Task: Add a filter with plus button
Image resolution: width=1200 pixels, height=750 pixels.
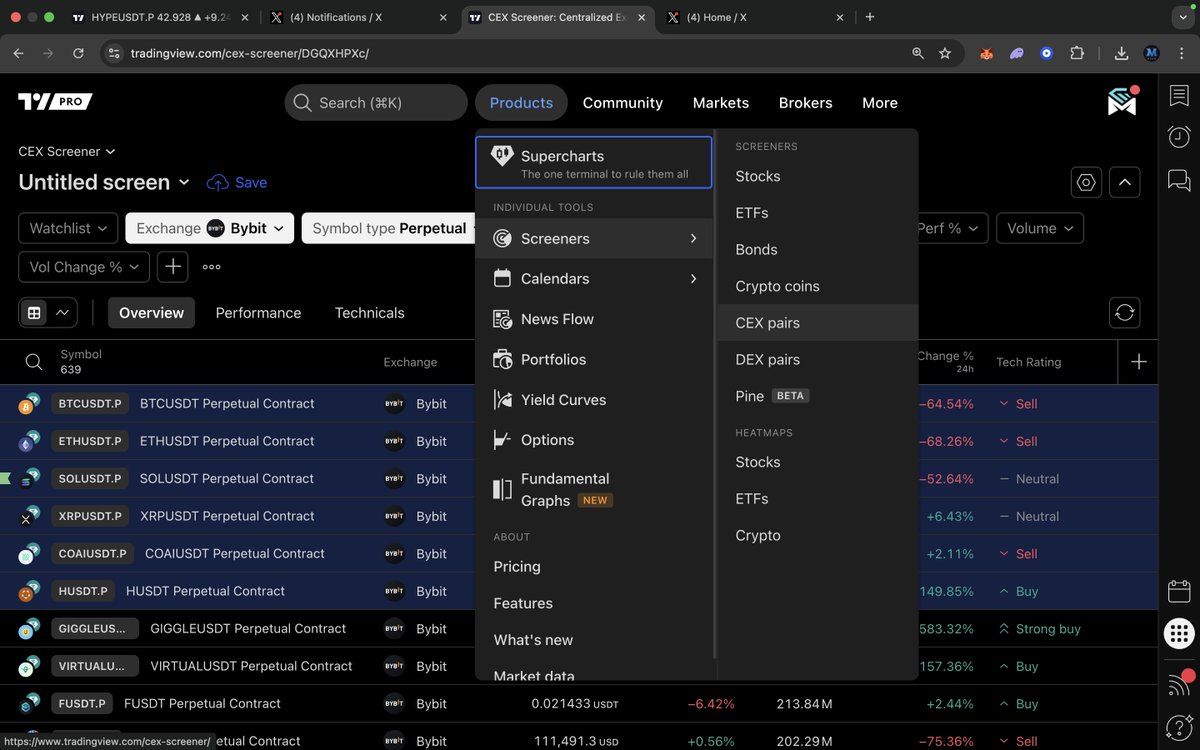Action: tap(173, 267)
